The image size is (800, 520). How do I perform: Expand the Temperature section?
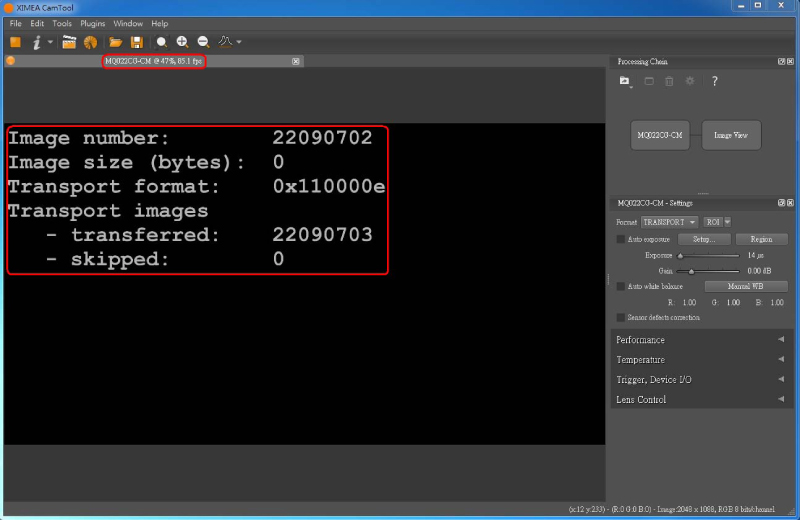(x=702, y=359)
